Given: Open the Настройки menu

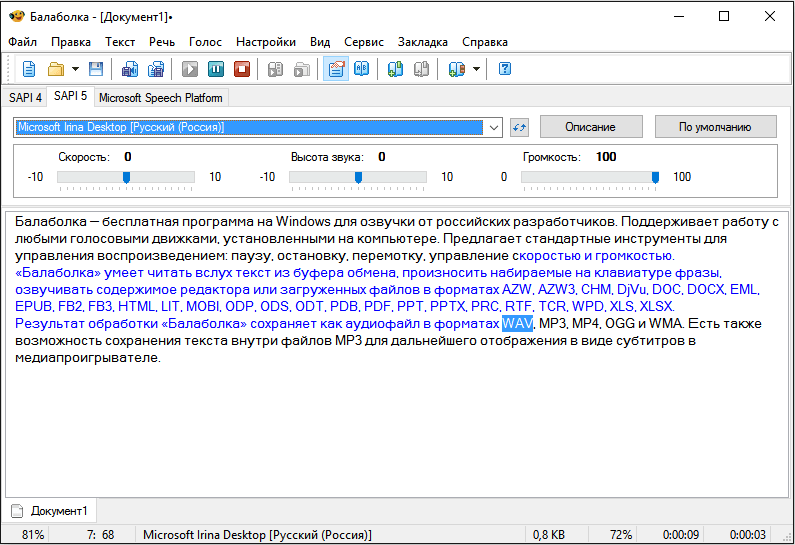Looking at the screenshot, I should [266, 42].
